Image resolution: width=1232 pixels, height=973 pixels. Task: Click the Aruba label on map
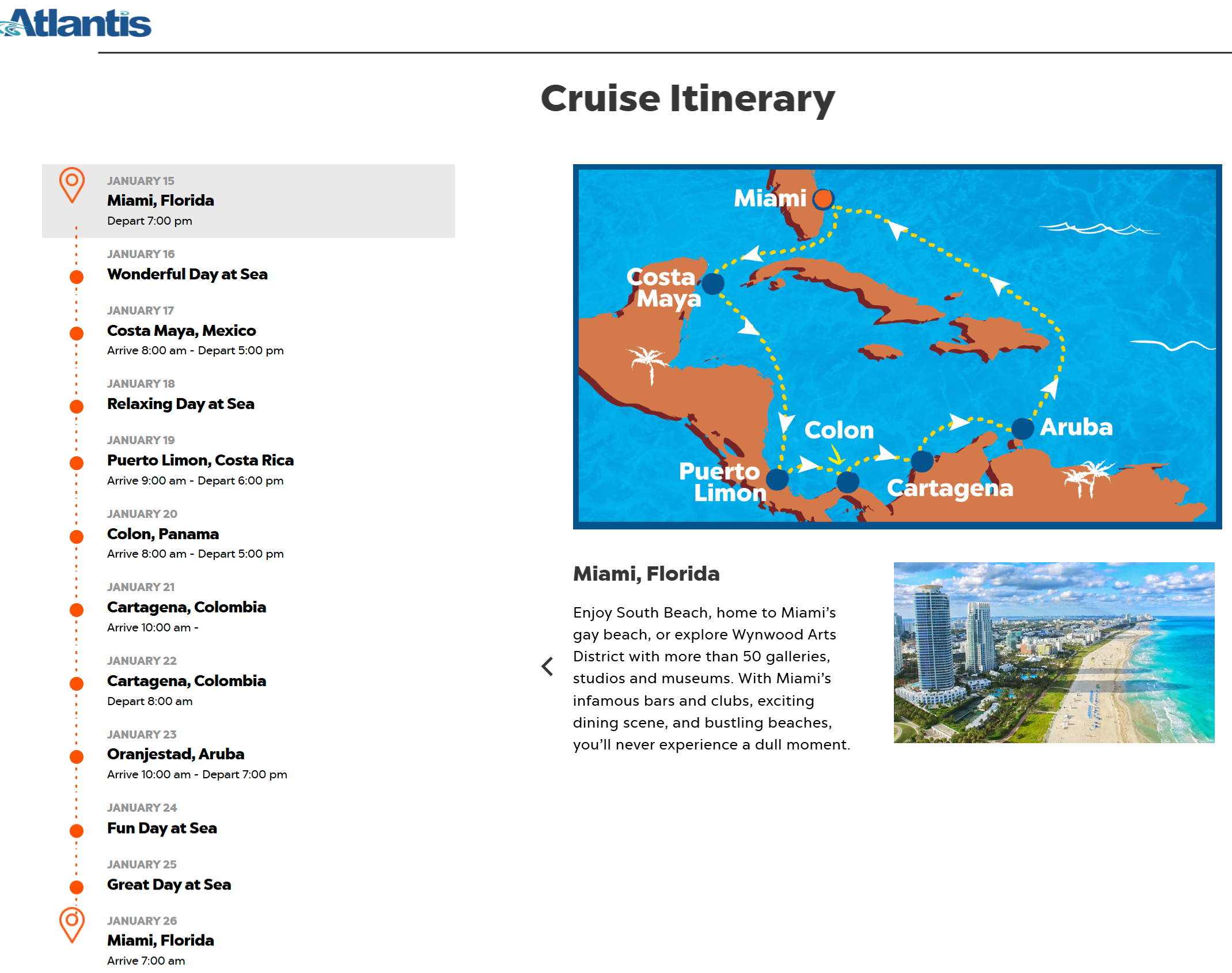click(x=1076, y=427)
